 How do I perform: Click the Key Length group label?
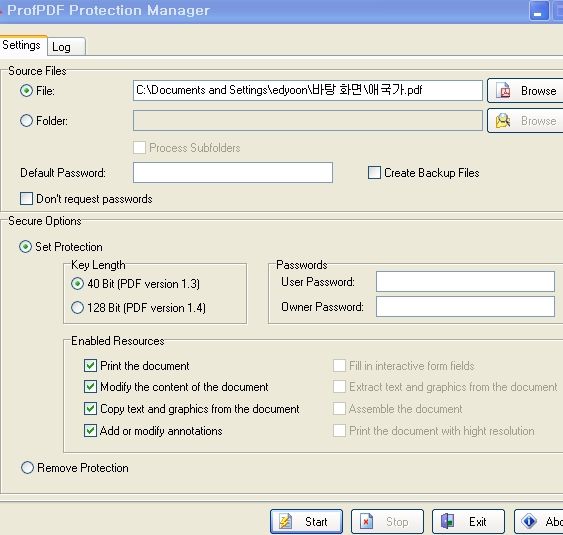(98, 265)
